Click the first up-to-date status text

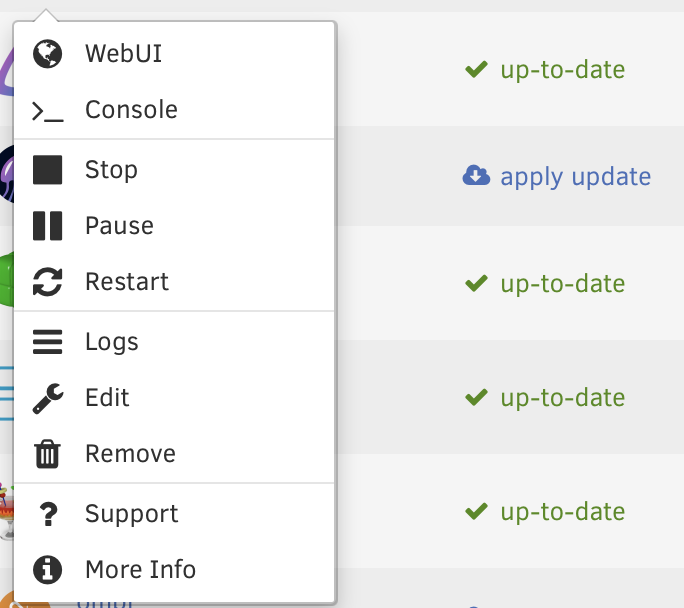point(563,70)
